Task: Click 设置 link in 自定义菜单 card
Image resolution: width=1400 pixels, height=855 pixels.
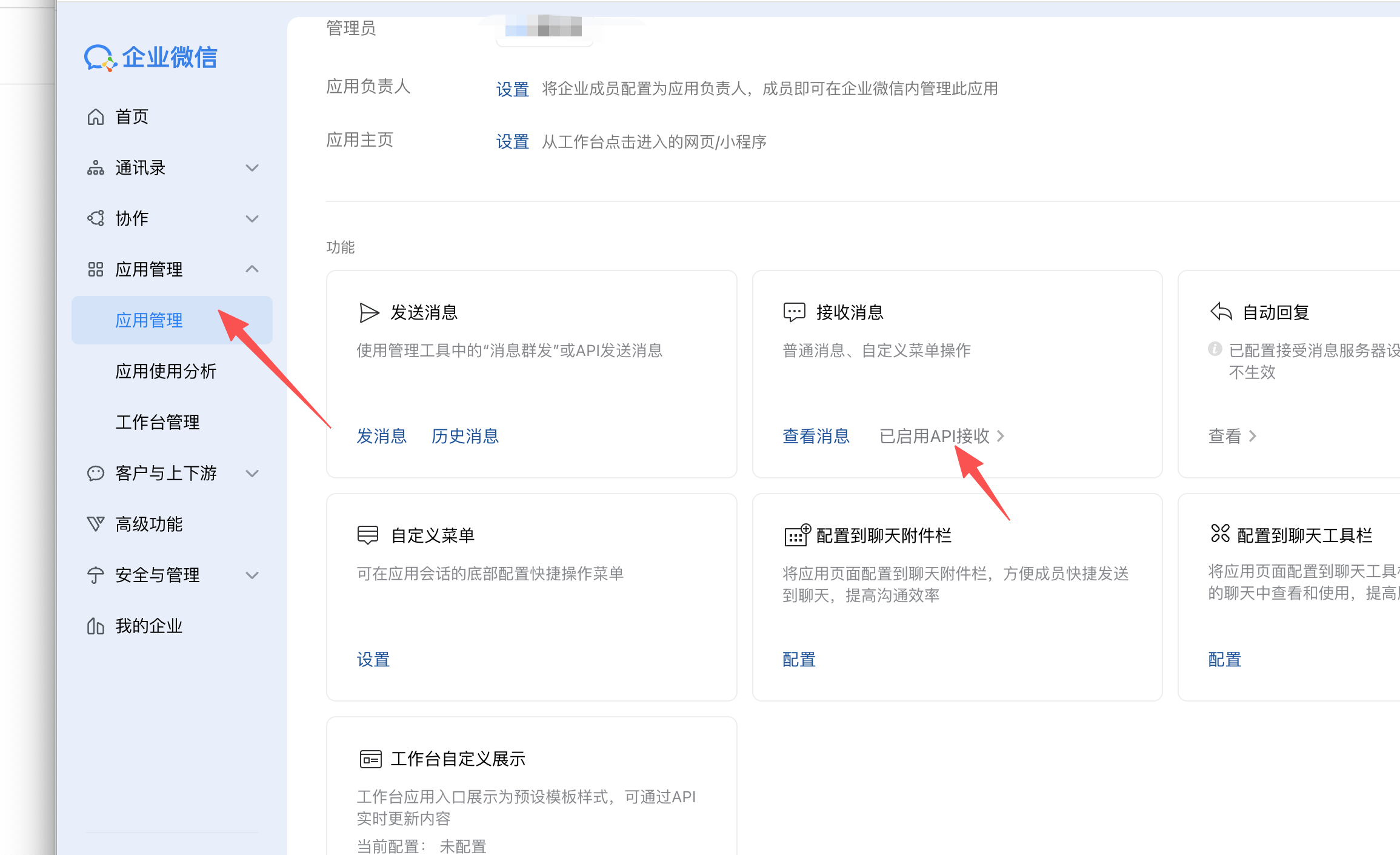Action: click(373, 659)
